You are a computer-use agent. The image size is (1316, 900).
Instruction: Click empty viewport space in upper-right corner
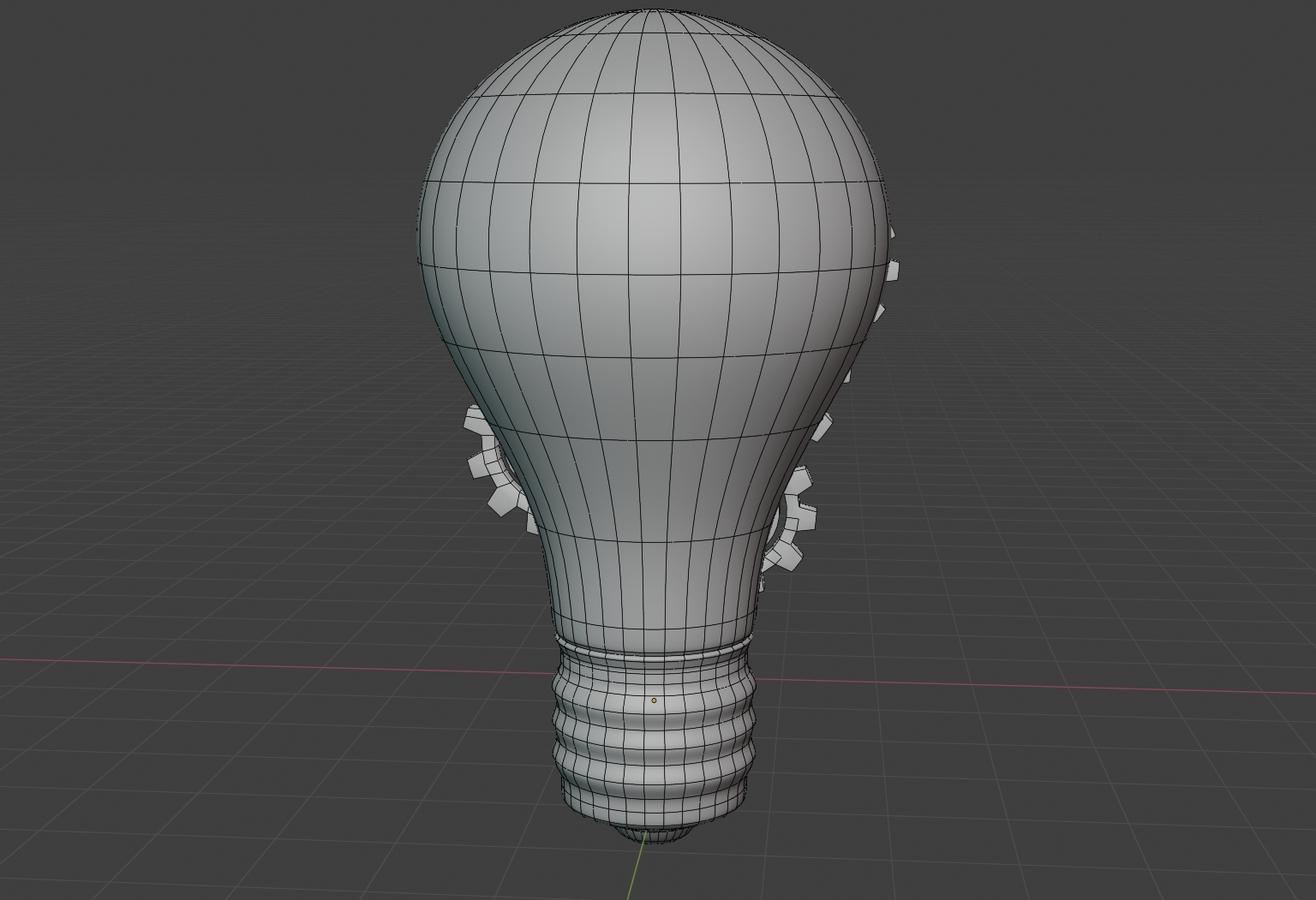[1199, 86]
